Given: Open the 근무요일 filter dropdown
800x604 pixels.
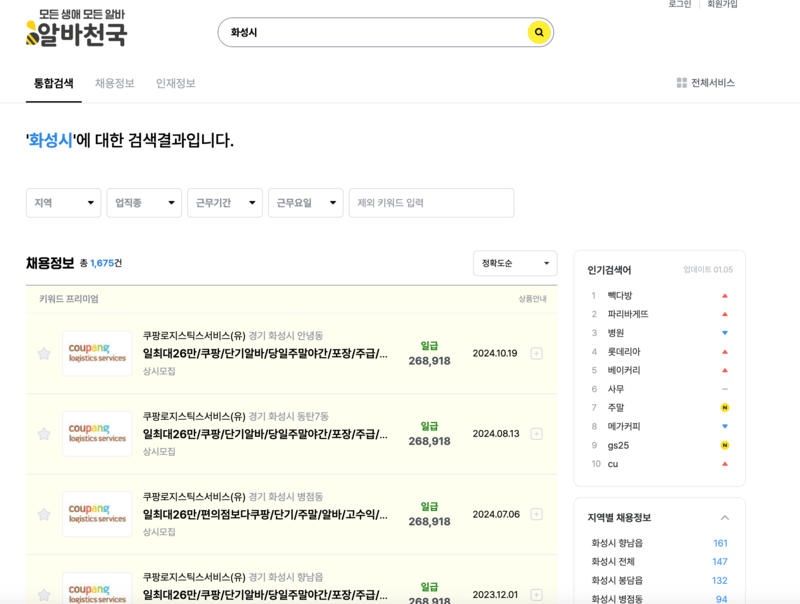Looking at the screenshot, I should [x=305, y=202].
